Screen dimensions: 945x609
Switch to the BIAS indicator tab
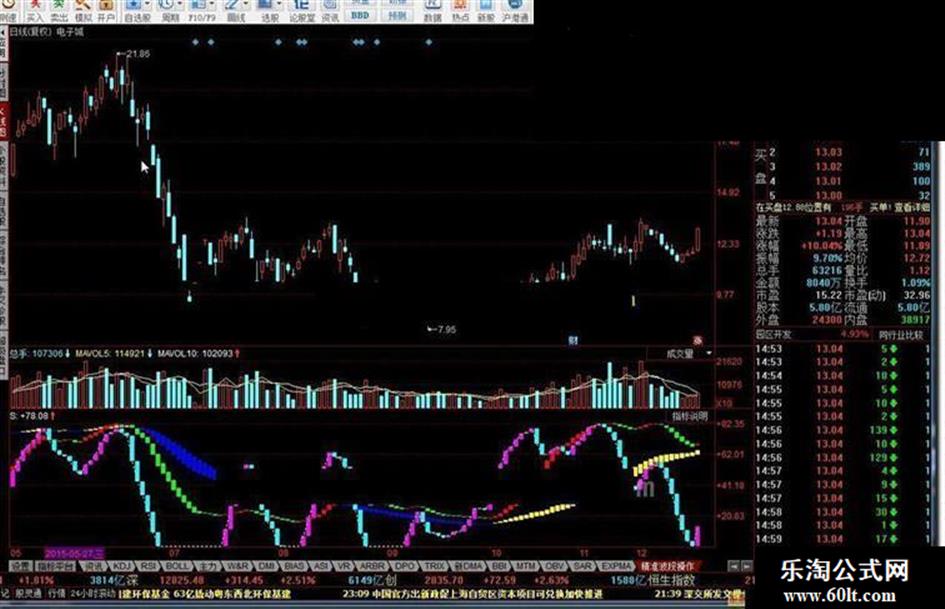coord(294,566)
